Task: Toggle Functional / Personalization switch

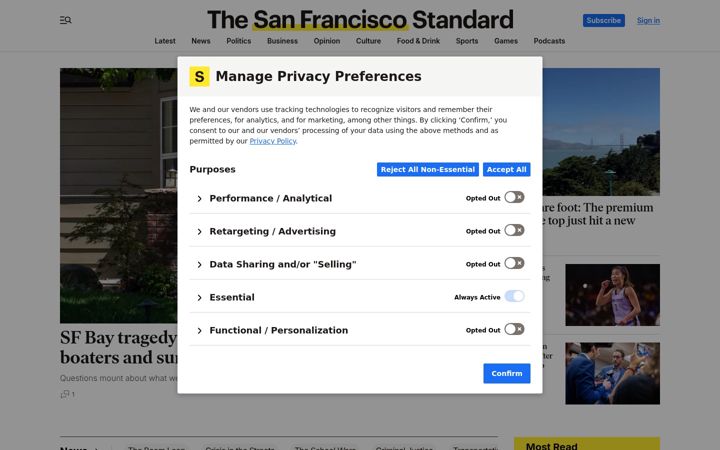Action: [514, 330]
